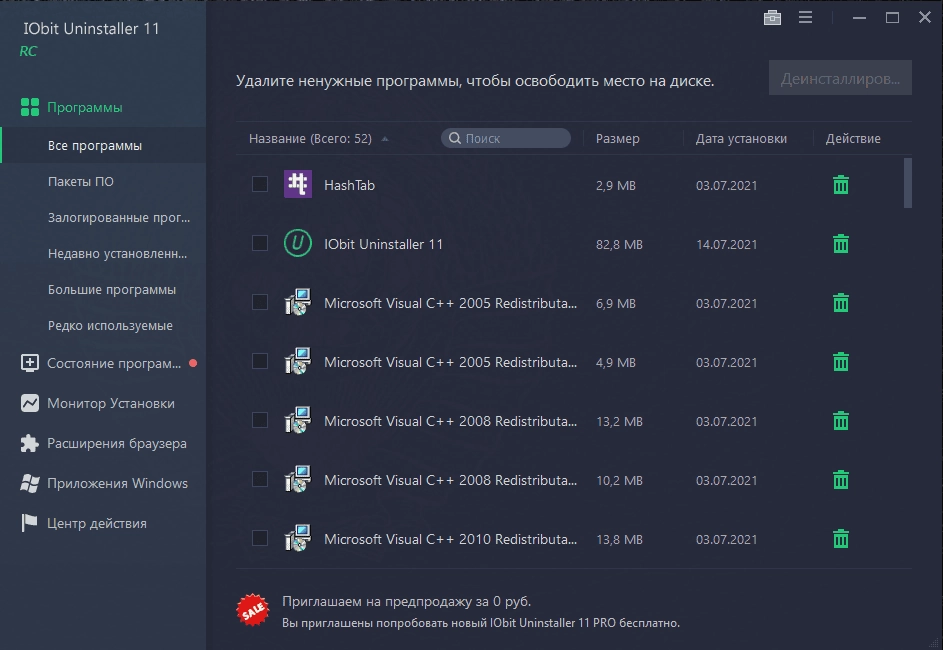943x650 pixels.
Task: Click the Центр действия flag icon
Action: click(x=29, y=523)
